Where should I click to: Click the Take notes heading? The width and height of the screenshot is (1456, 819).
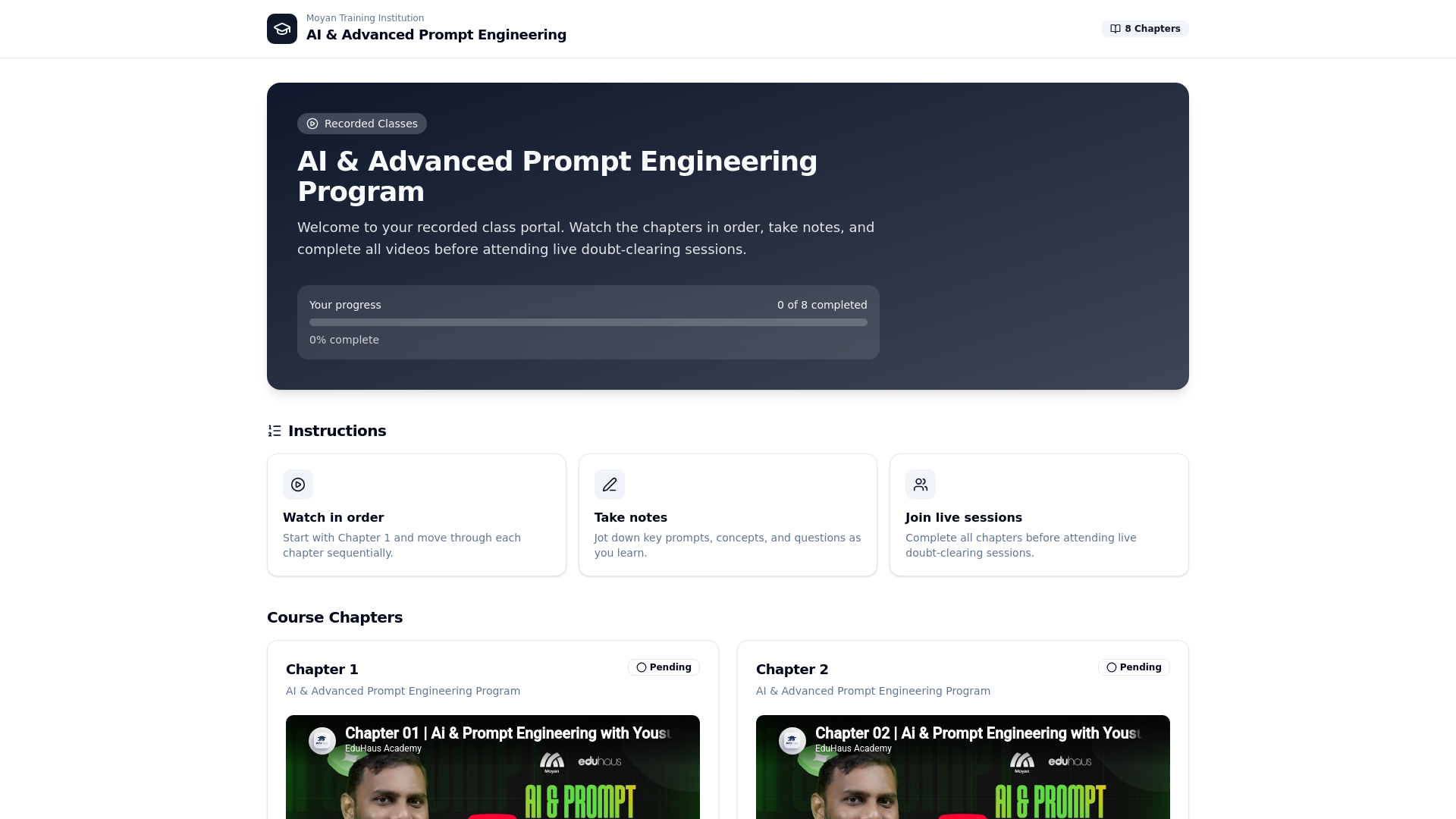tap(631, 517)
